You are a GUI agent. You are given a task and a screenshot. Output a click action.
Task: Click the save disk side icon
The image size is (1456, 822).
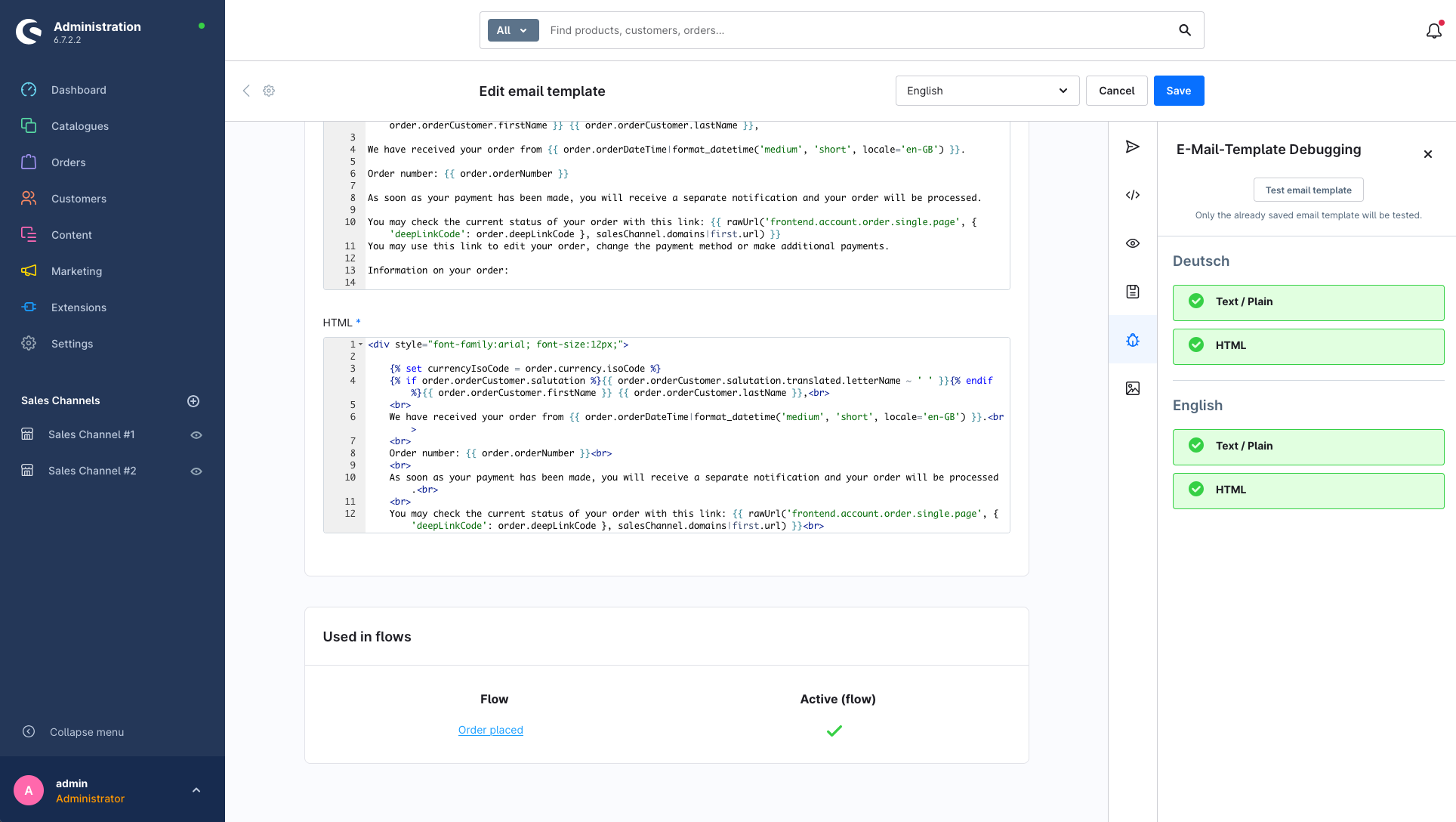1132,292
